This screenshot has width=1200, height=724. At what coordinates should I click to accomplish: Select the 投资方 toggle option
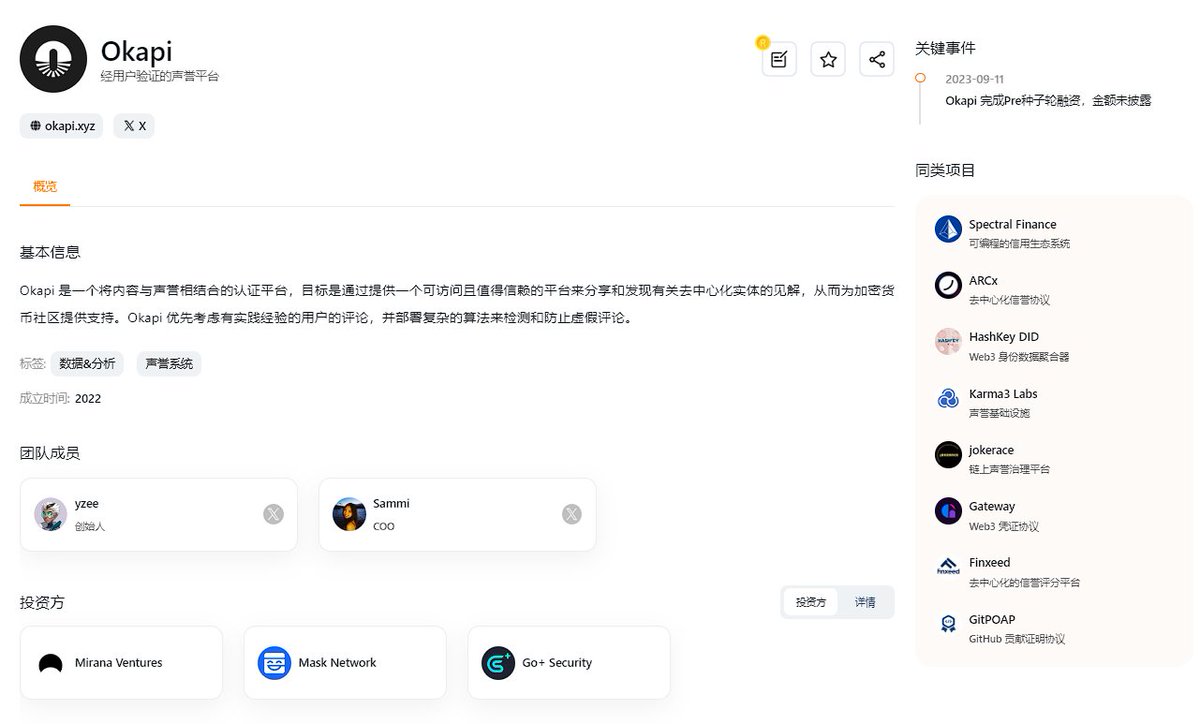(811, 602)
